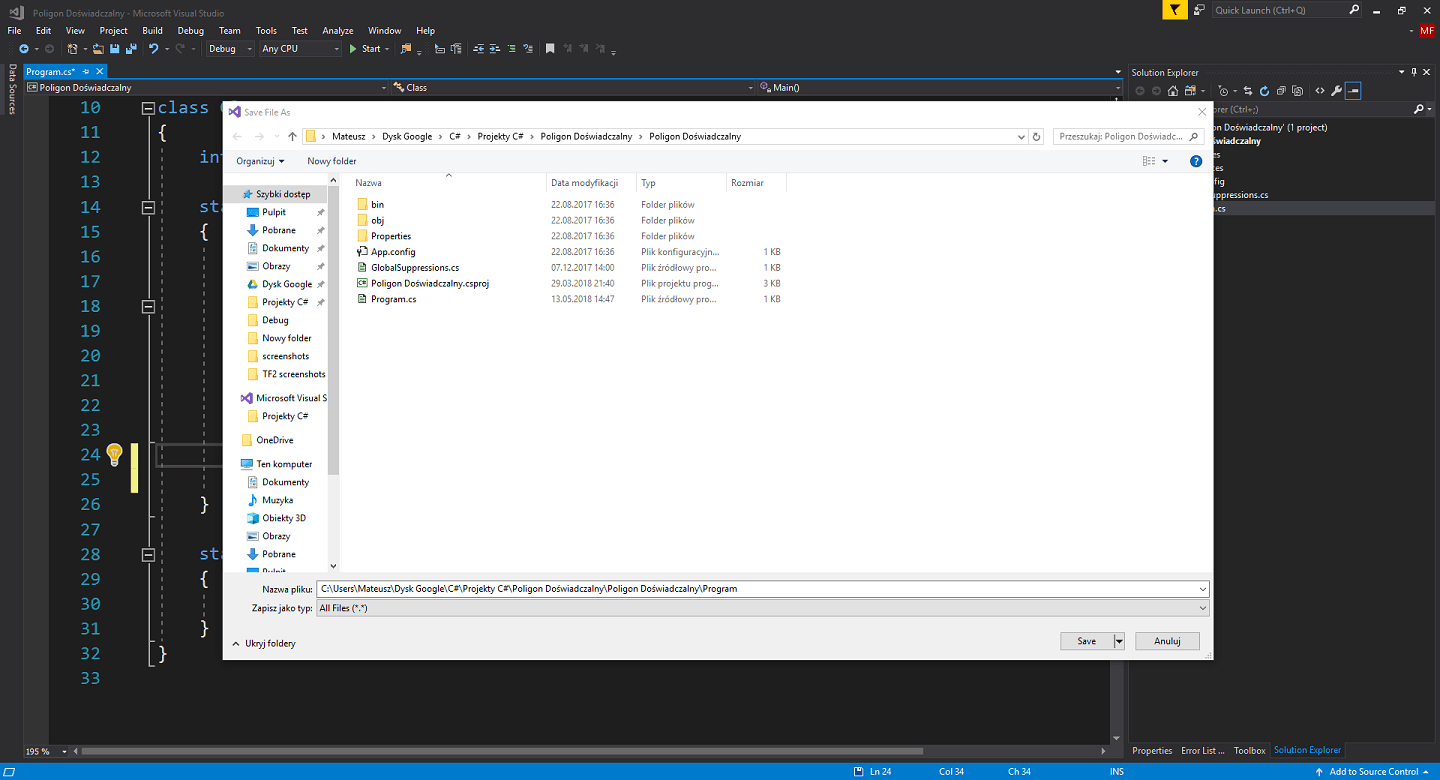Click the Quick Actions lightbulb near line 24
Viewport: 1440px width, 780px height.
coord(113,454)
